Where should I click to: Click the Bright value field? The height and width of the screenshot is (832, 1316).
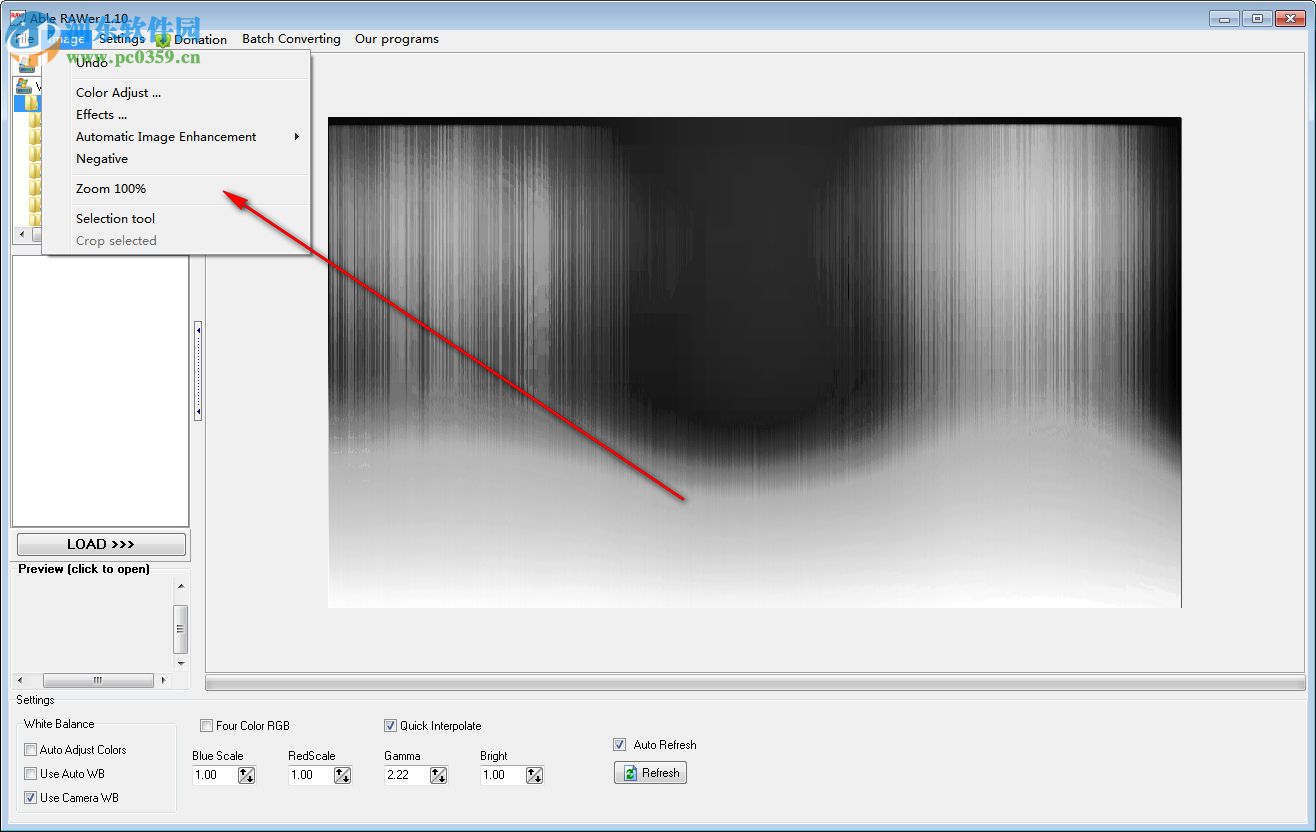click(x=503, y=775)
